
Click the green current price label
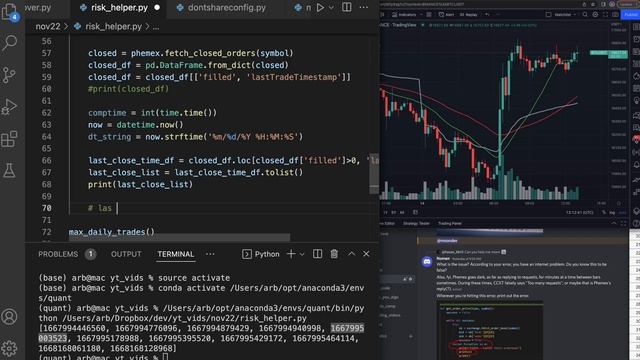609,53
